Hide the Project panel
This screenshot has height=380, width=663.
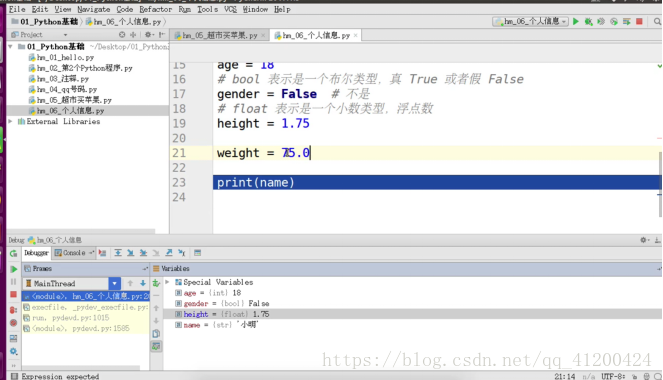coord(162,35)
